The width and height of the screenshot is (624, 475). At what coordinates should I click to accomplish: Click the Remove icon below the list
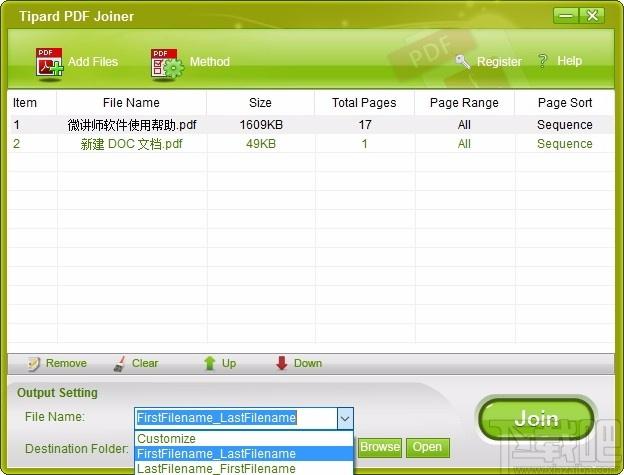coord(33,364)
